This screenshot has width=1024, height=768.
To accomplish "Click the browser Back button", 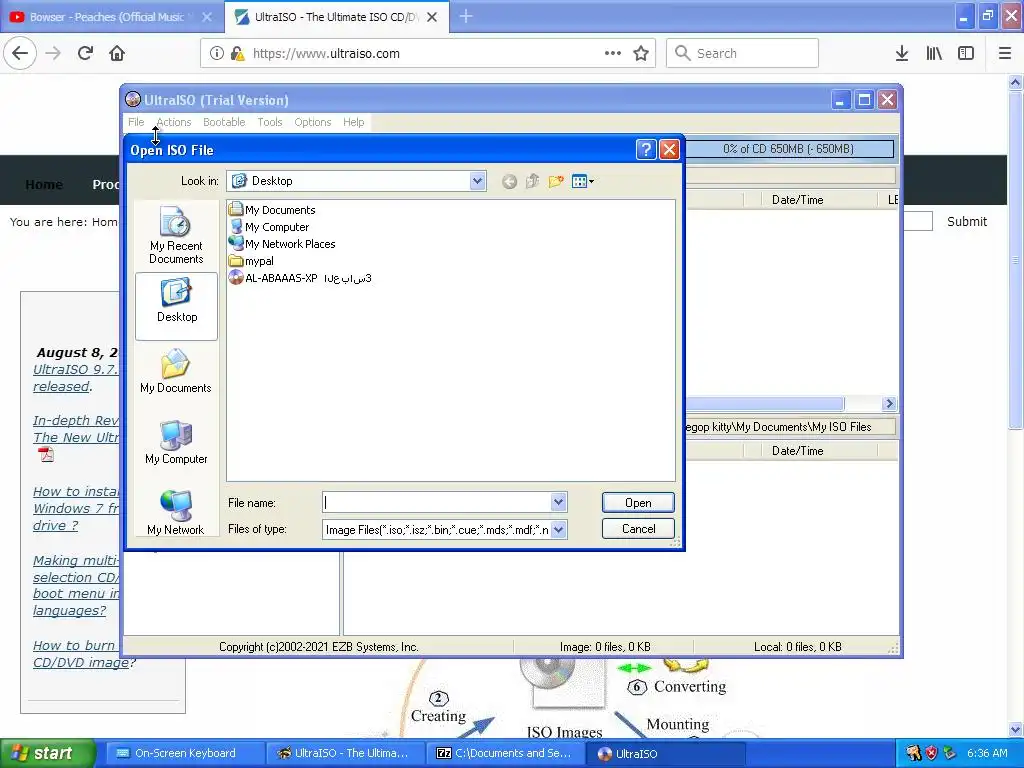I will coord(20,54).
